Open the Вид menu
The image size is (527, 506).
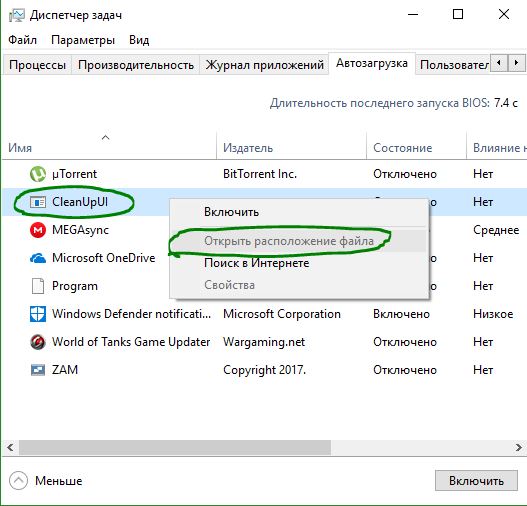click(x=139, y=40)
